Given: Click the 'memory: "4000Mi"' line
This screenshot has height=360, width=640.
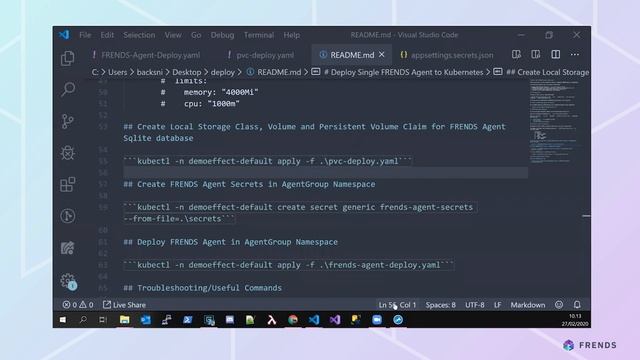Looking at the screenshot, I should point(221,92).
